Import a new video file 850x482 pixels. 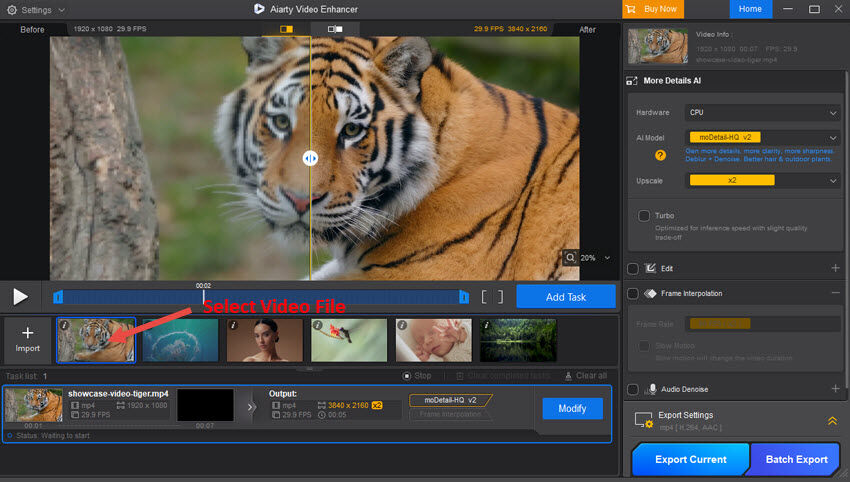tap(28, 339)
